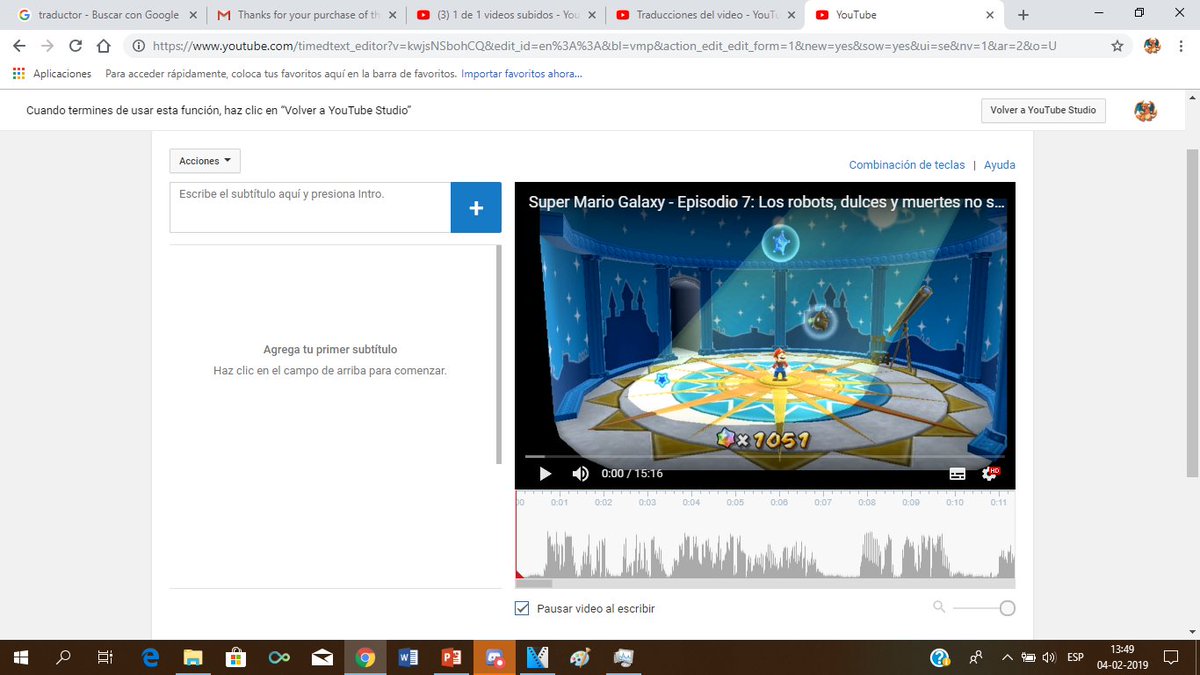Screen dimensions: 1200x675
Task: Open PowerPoint from taskbar
Action: click(451, 657)
